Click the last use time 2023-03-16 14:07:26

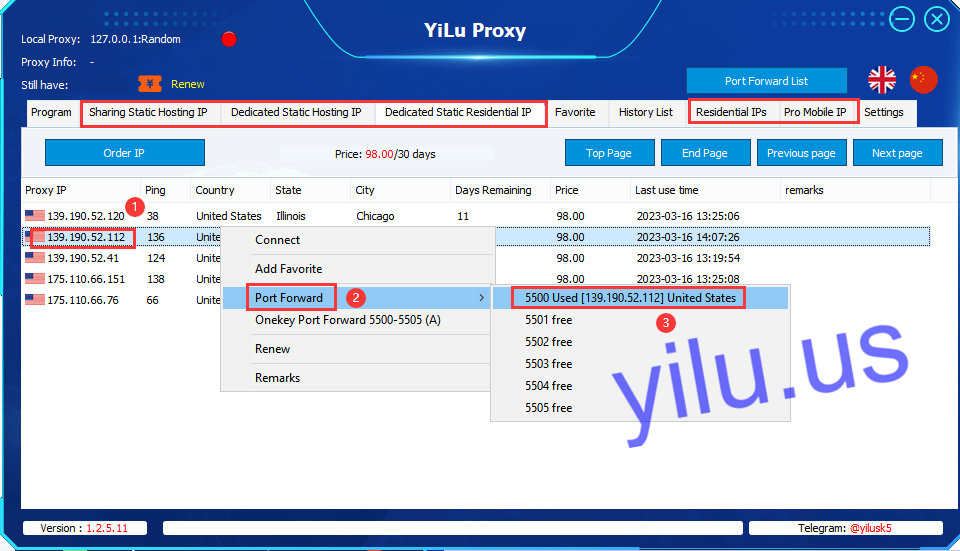pos(688,237)
